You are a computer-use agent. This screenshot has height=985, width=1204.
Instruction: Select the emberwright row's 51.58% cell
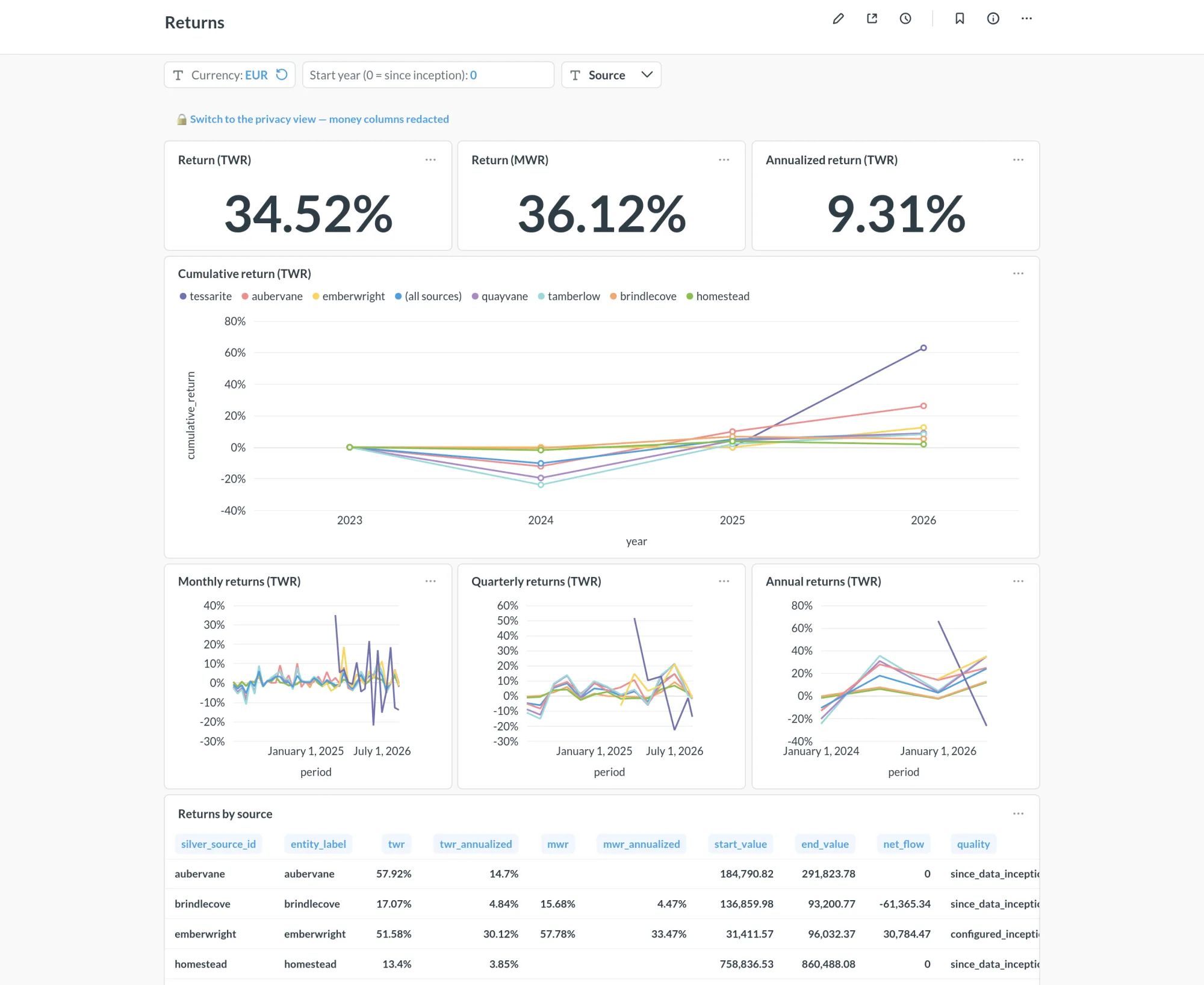[x=394, y=934]
